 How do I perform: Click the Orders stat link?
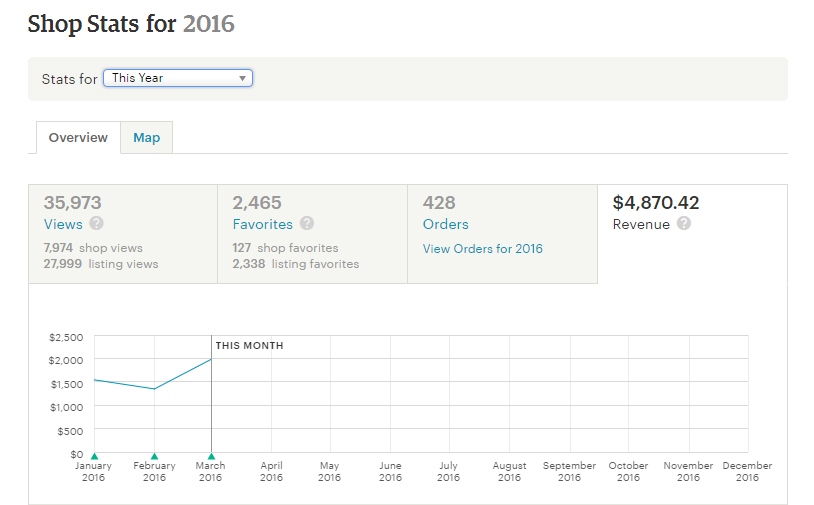(445, 224)
